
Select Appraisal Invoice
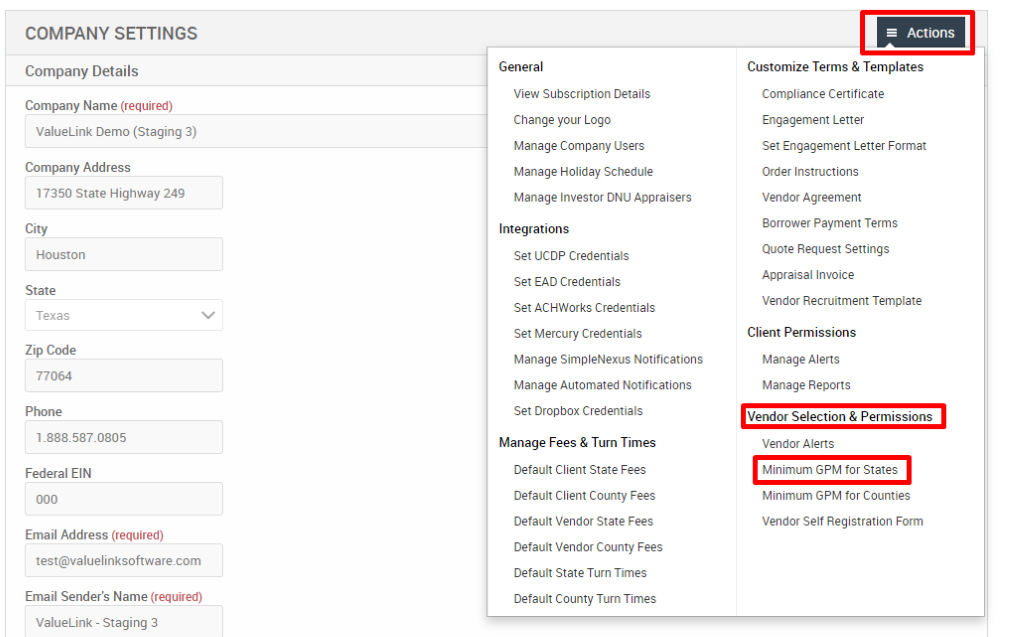(808, 275)
